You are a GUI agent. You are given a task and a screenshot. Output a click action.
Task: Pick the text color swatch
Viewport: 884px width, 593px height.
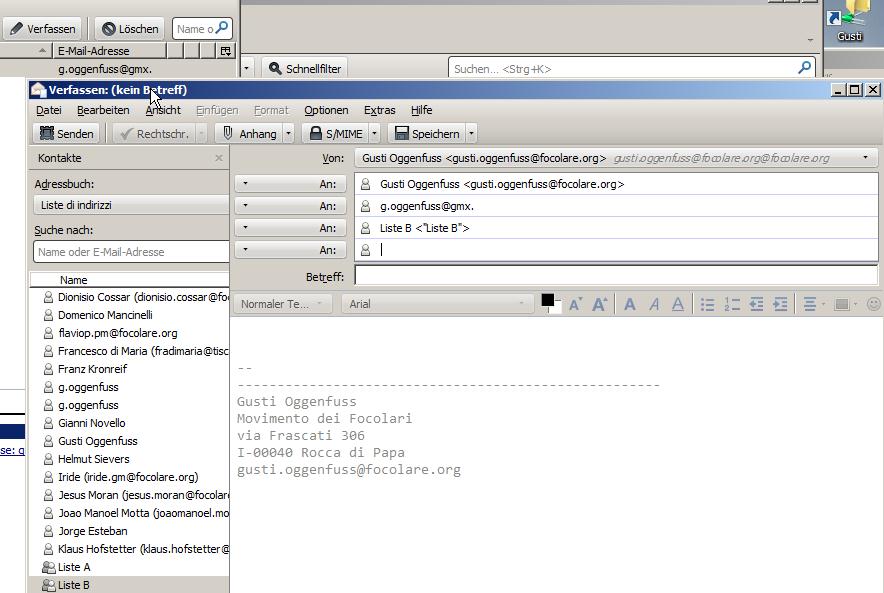[547, 300]
